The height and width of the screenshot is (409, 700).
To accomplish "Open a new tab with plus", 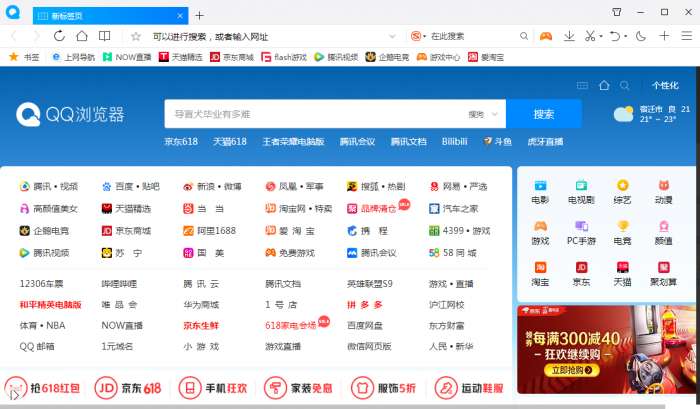I will click(x=200, y=16).
